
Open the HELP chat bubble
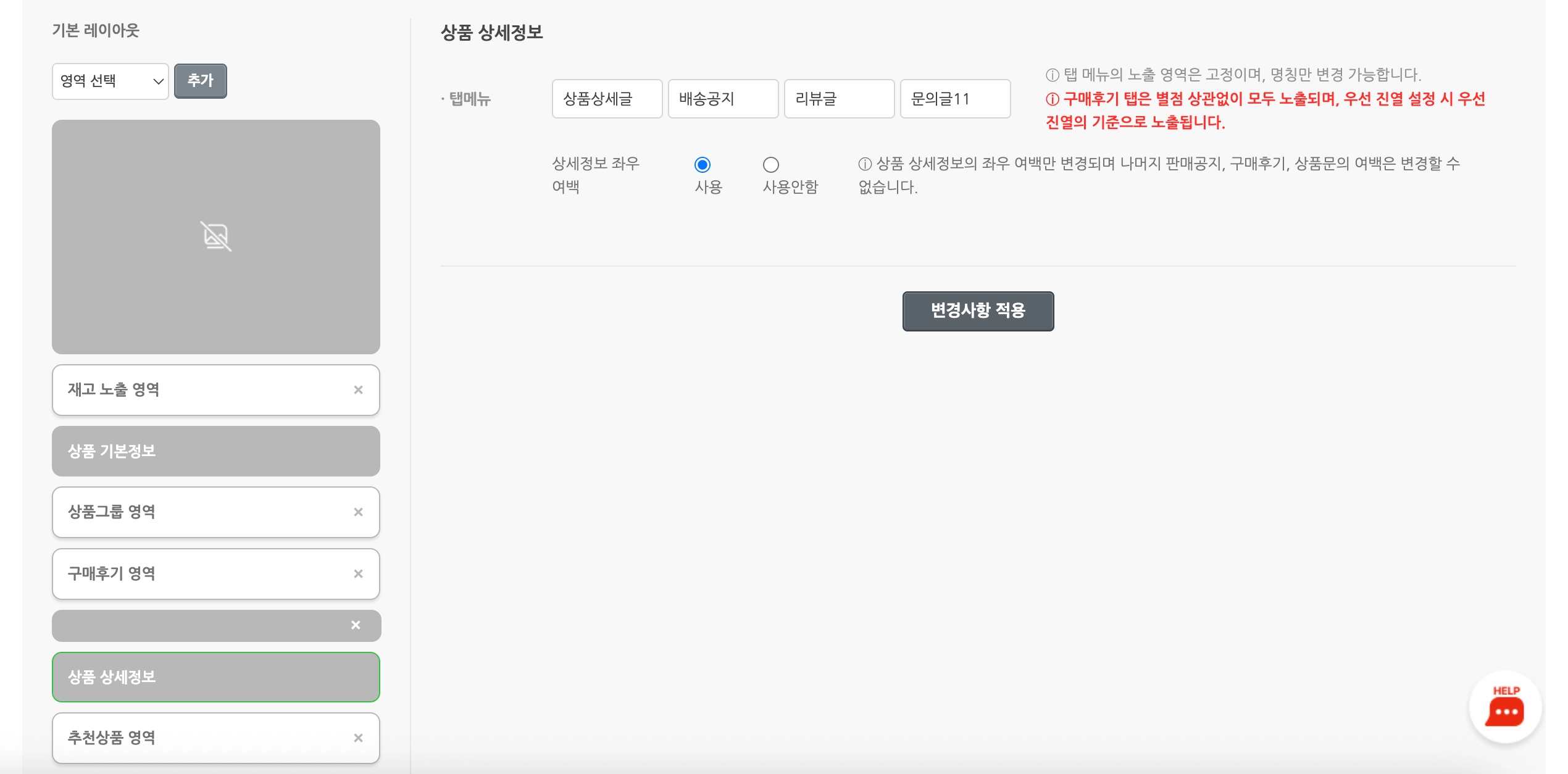point(1505,707)
